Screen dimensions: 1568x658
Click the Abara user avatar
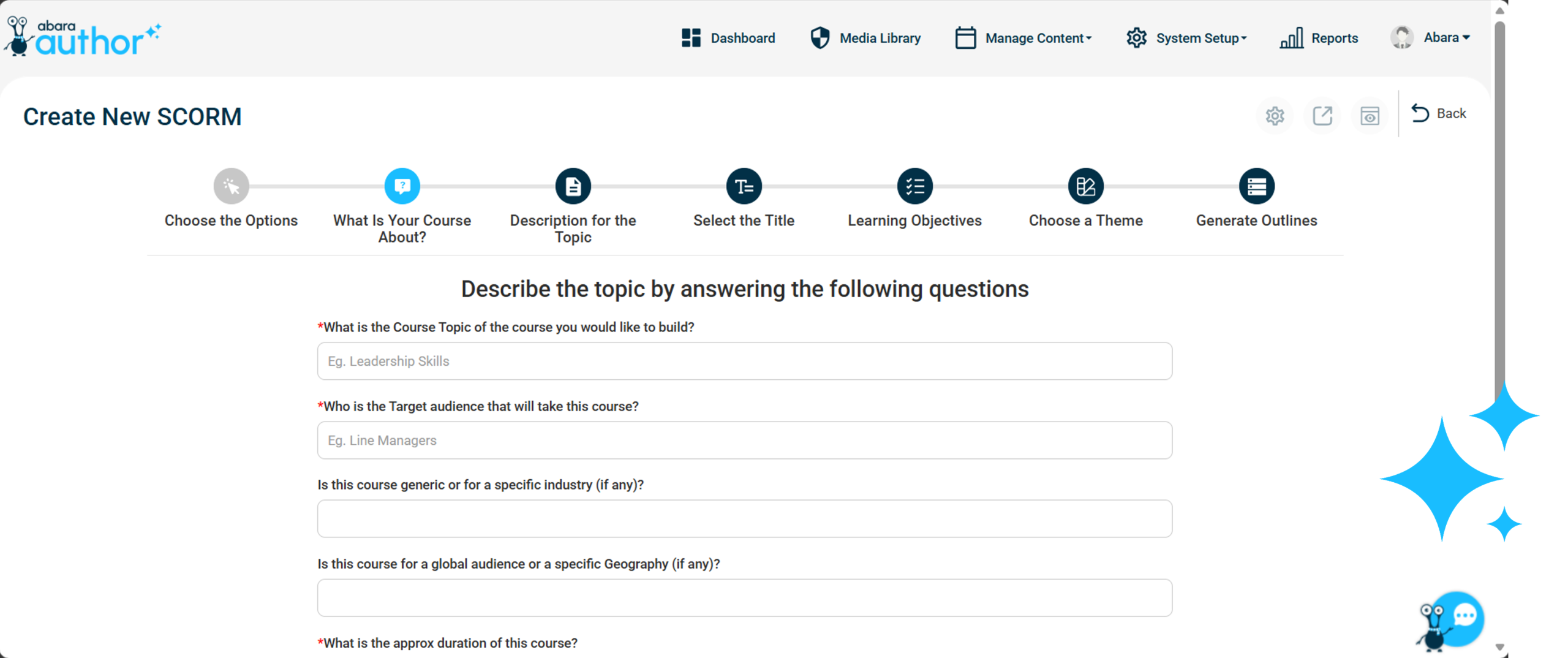click(x=1401, y=38)
